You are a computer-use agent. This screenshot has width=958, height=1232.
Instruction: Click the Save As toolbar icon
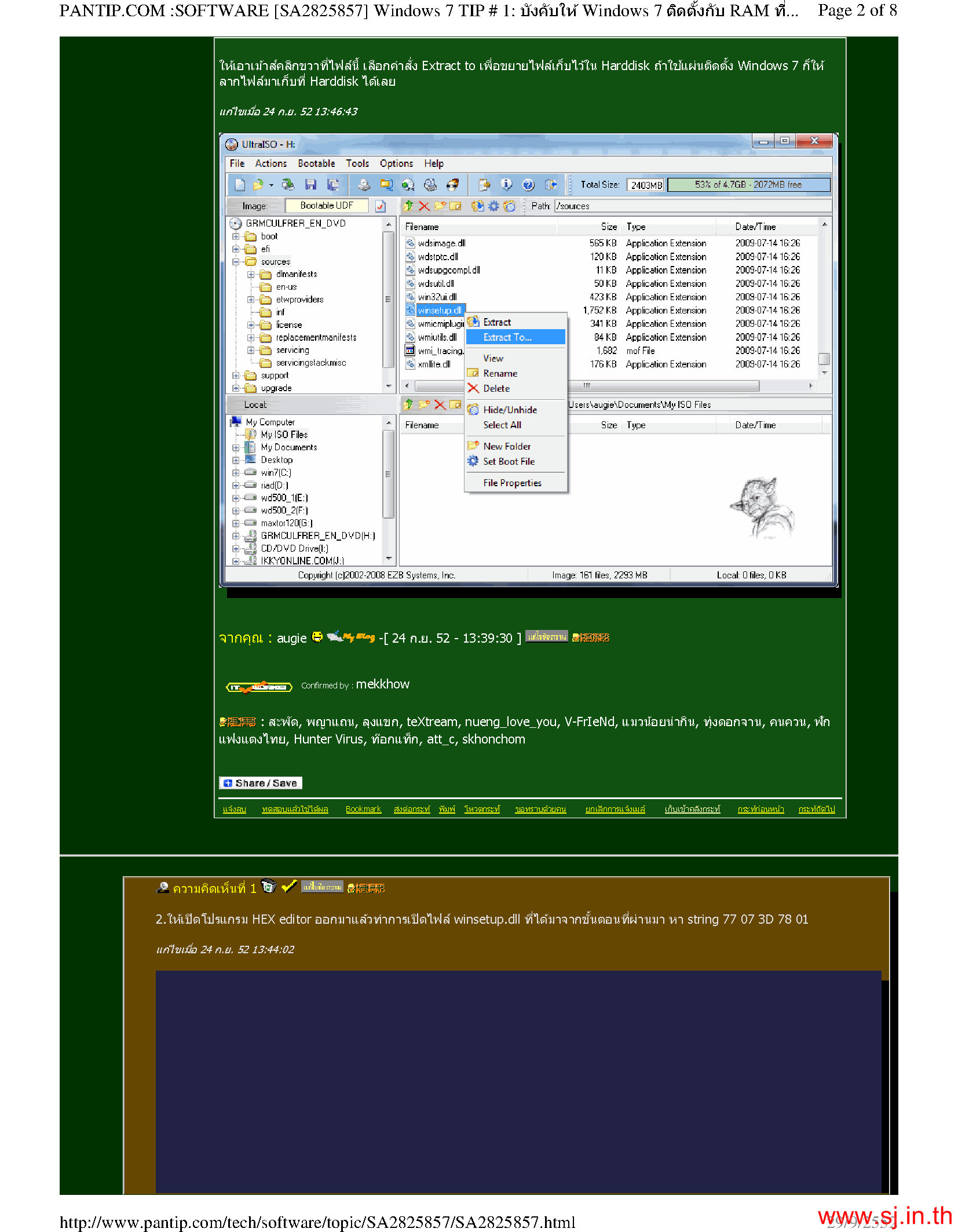tap(332, 185)
